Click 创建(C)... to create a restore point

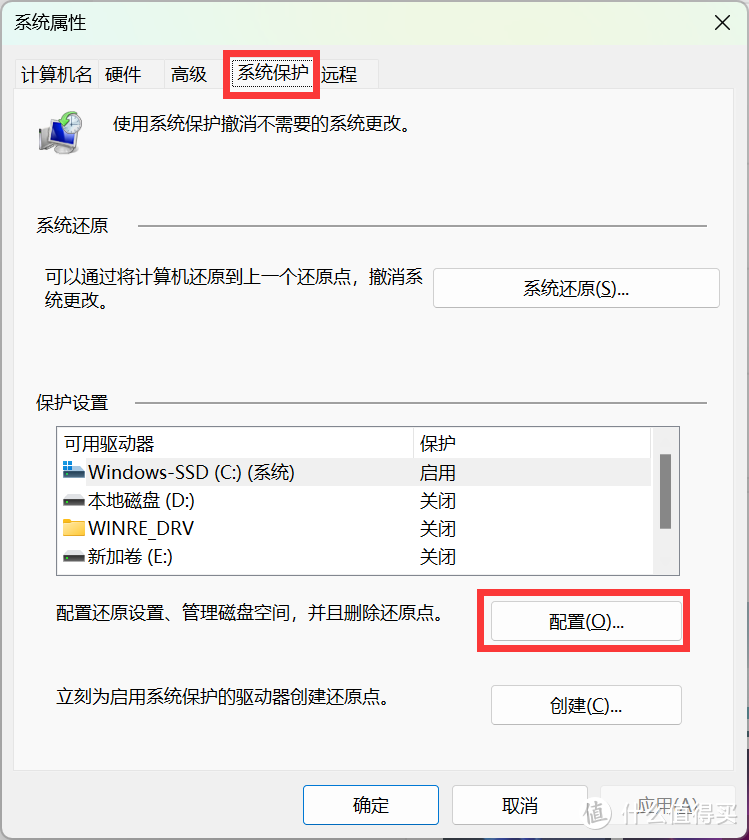(x=586, y=705)
